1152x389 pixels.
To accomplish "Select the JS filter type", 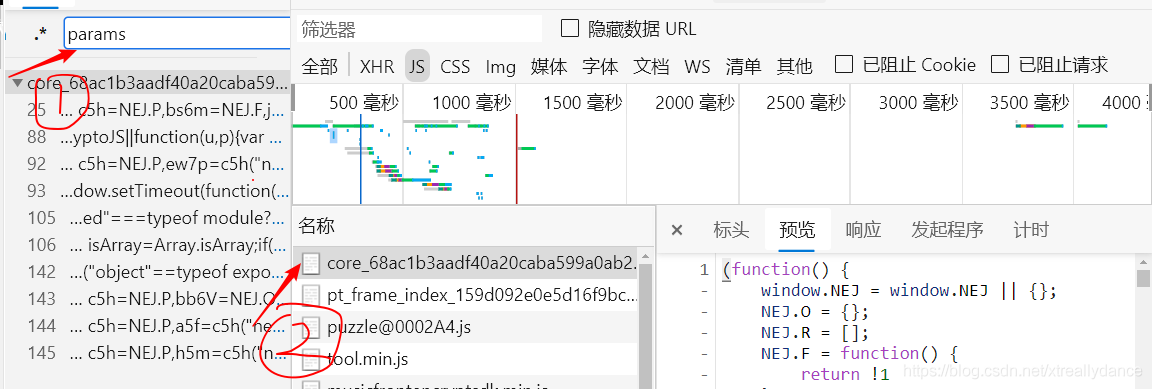I will coord(417,66).
